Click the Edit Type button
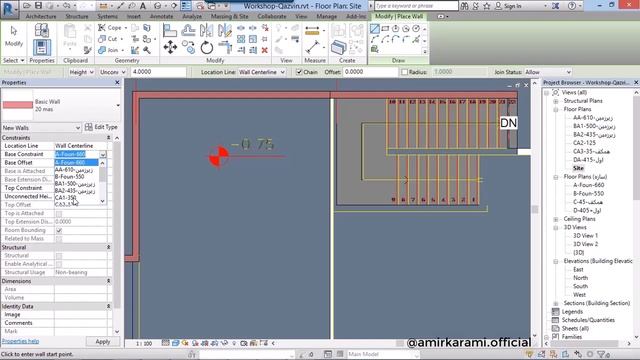640x360 pixels. (x=101, y=127)
